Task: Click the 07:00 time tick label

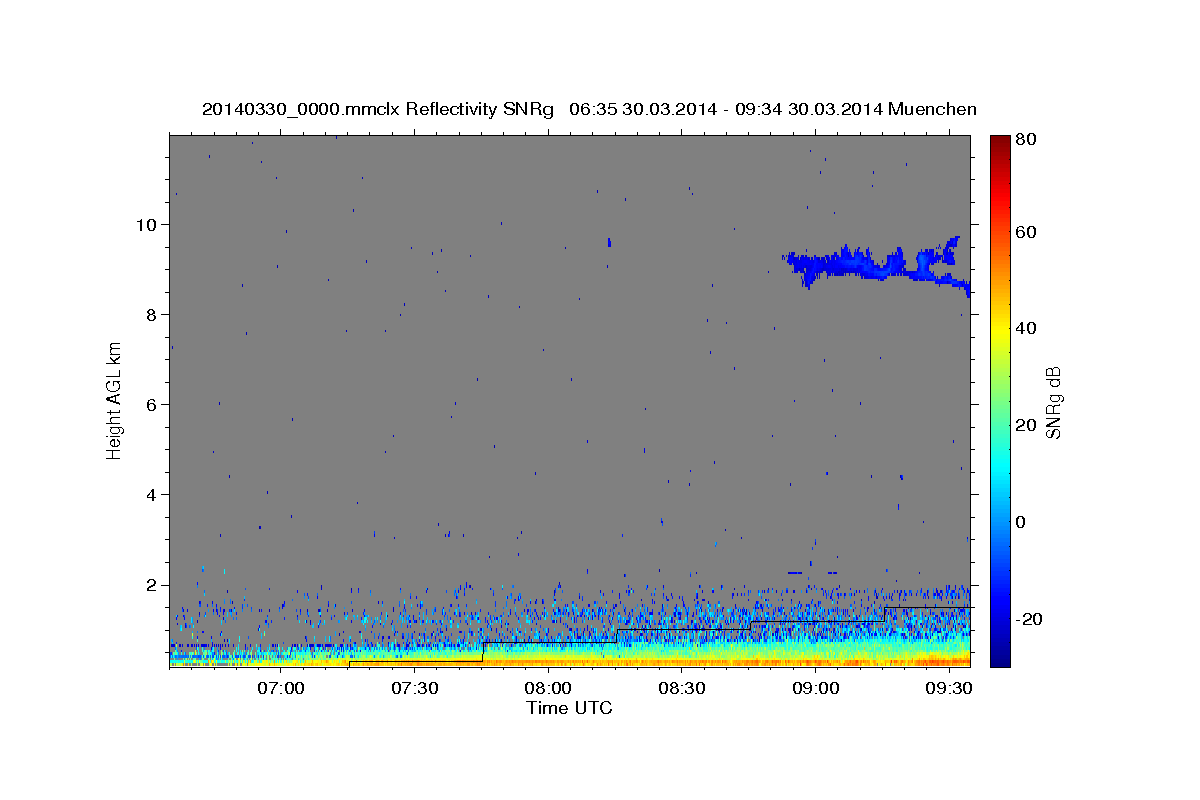Action: [x=281, y=689]
